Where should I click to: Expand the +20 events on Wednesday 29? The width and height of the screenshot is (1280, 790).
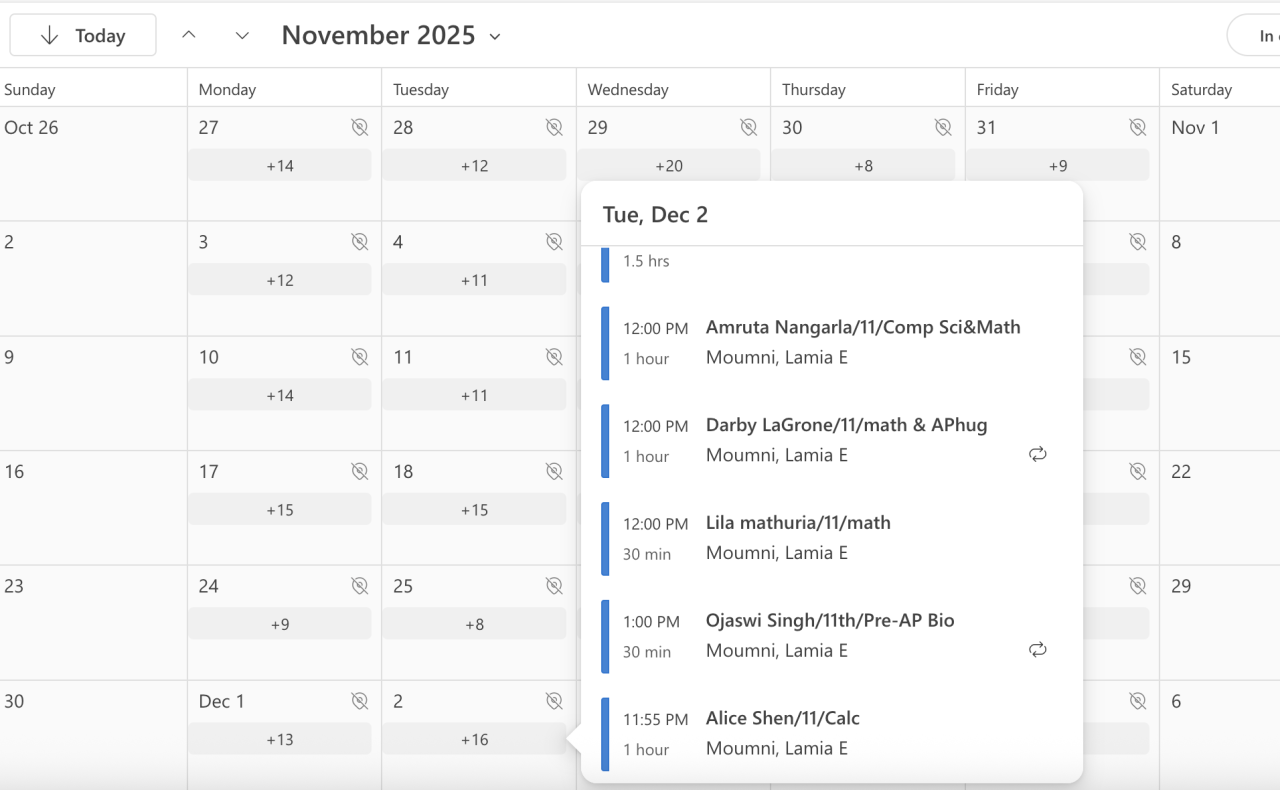[668, 166]
